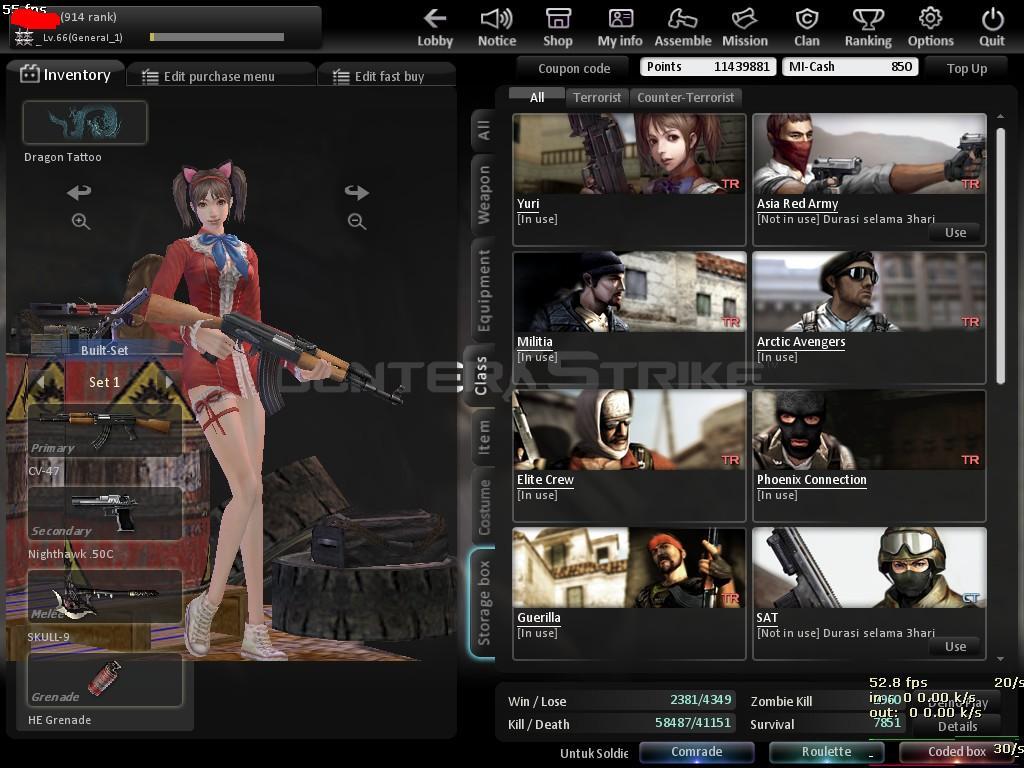Viewport: 1024px width, 768px height.
Task: Open the Mission screen
Action: (x=744, y=29)
